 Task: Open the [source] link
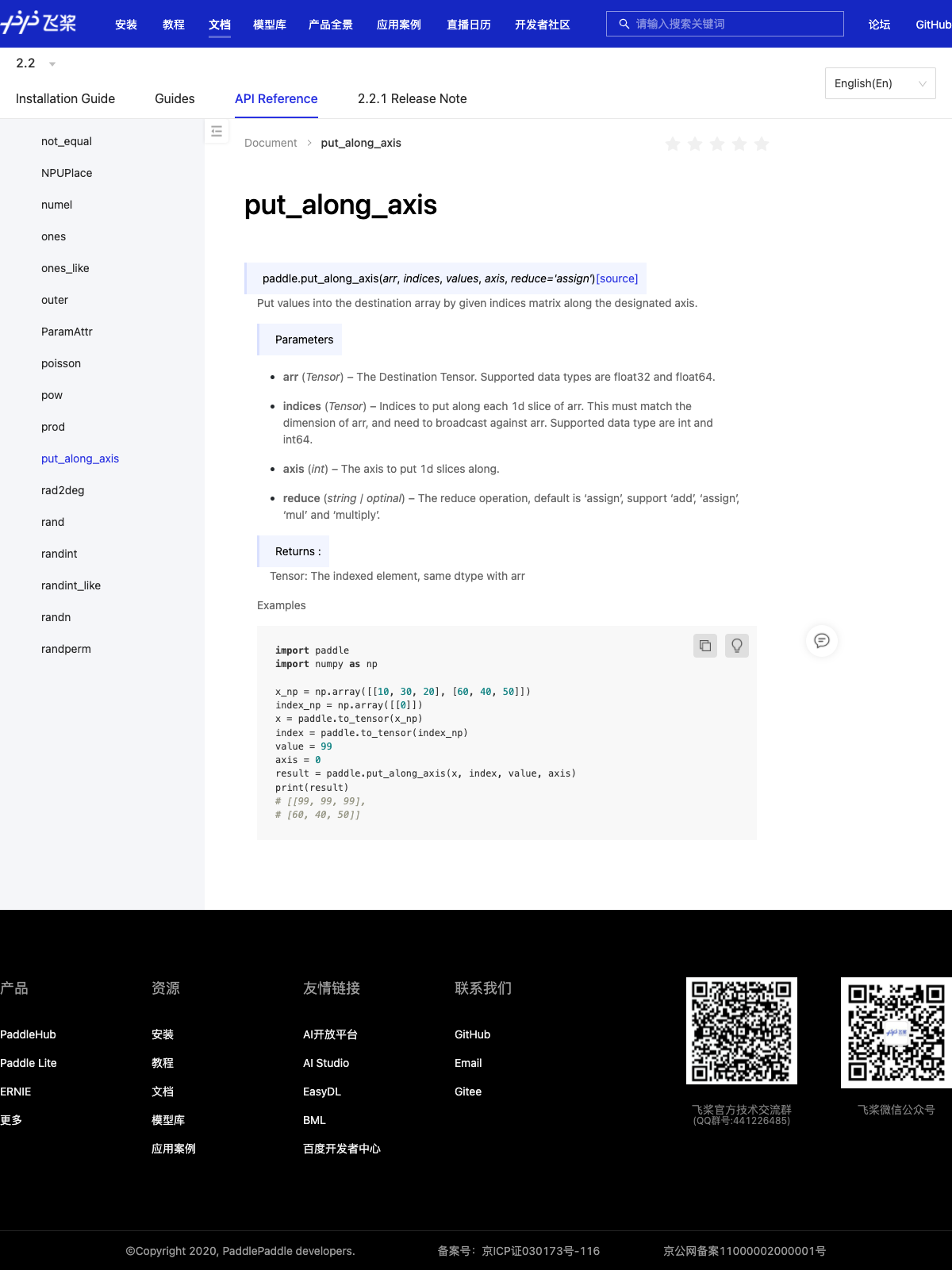pos(617,278)
